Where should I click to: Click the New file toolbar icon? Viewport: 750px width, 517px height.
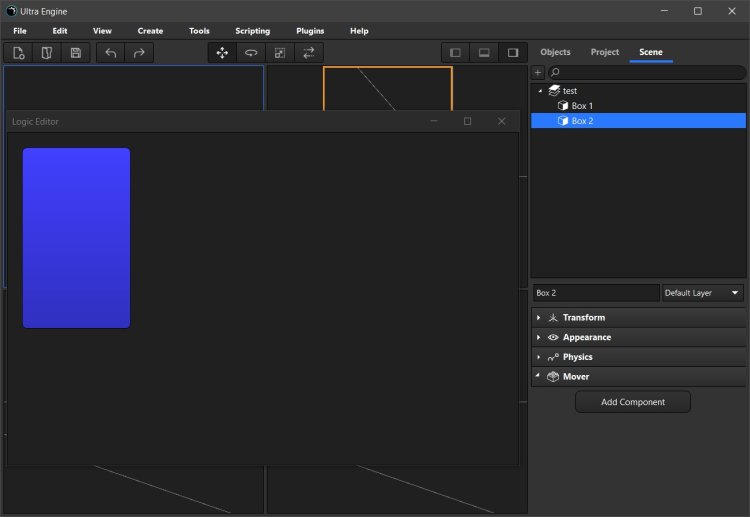point(19,53)
